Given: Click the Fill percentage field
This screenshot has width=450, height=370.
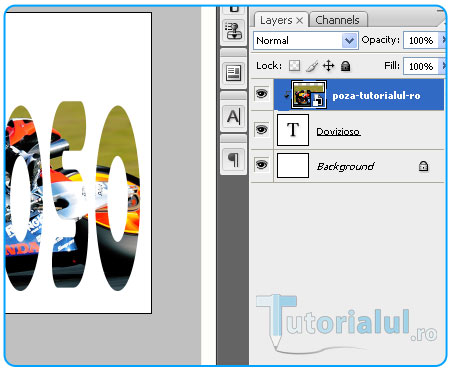Looking at the screenshot, I should (x=422, y=66).
